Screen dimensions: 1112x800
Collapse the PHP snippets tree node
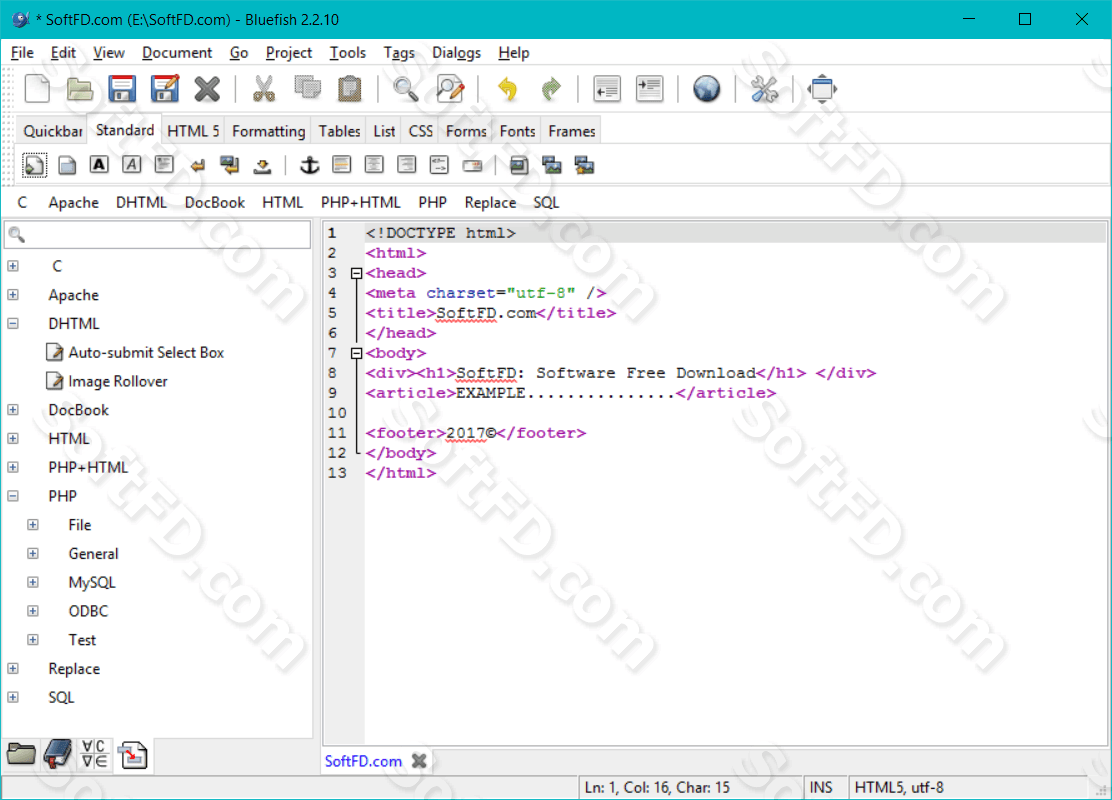coord(13,496)
